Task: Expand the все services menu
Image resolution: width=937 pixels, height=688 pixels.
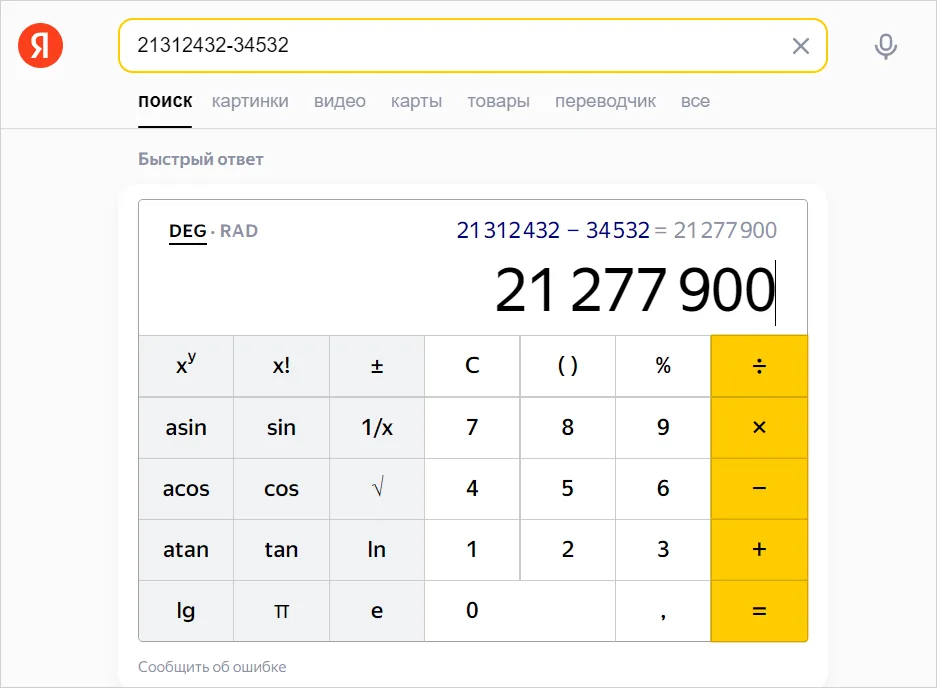Action: [695, 101]
